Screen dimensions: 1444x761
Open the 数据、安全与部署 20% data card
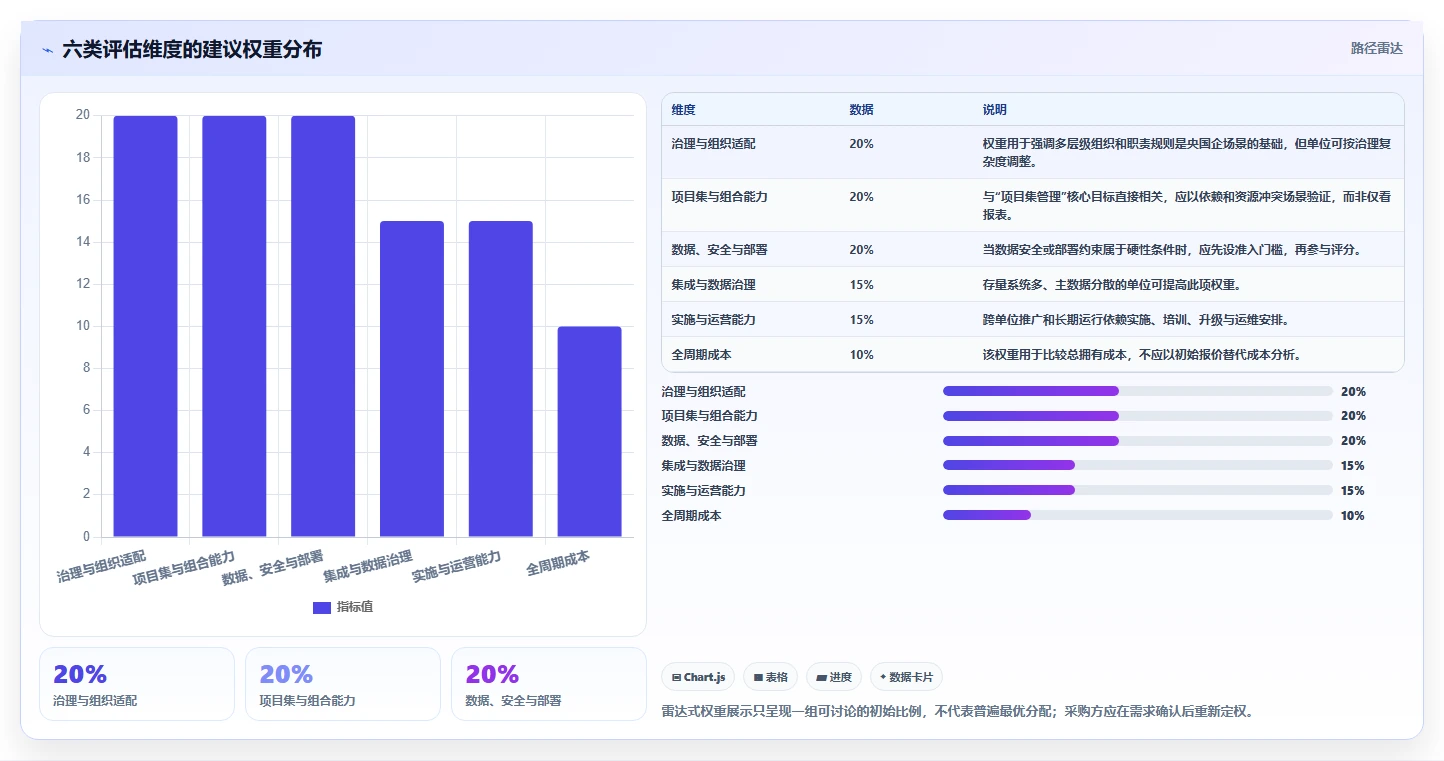pos(549,684)
